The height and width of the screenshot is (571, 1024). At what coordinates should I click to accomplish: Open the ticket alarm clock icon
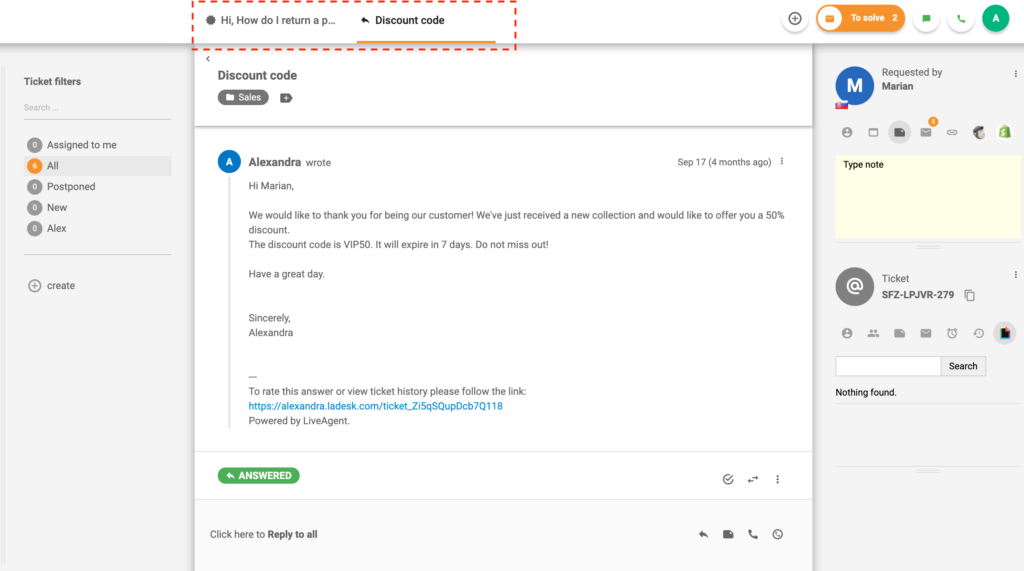[x=952, y=333]
